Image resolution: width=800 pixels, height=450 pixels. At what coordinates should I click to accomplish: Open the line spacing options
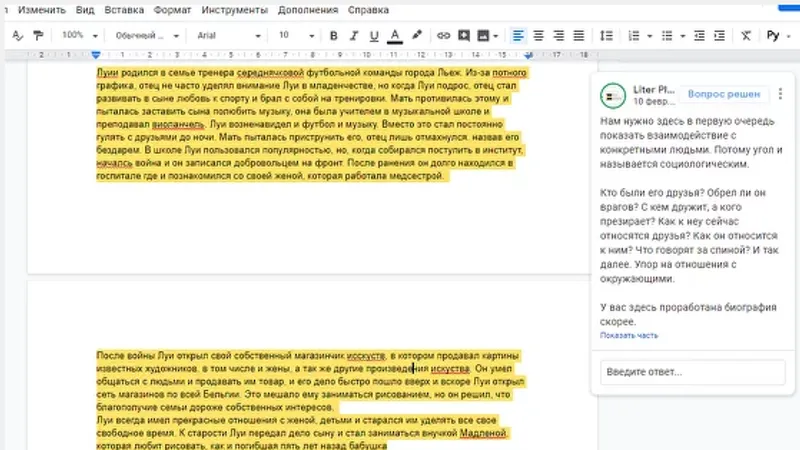[606, 36]
